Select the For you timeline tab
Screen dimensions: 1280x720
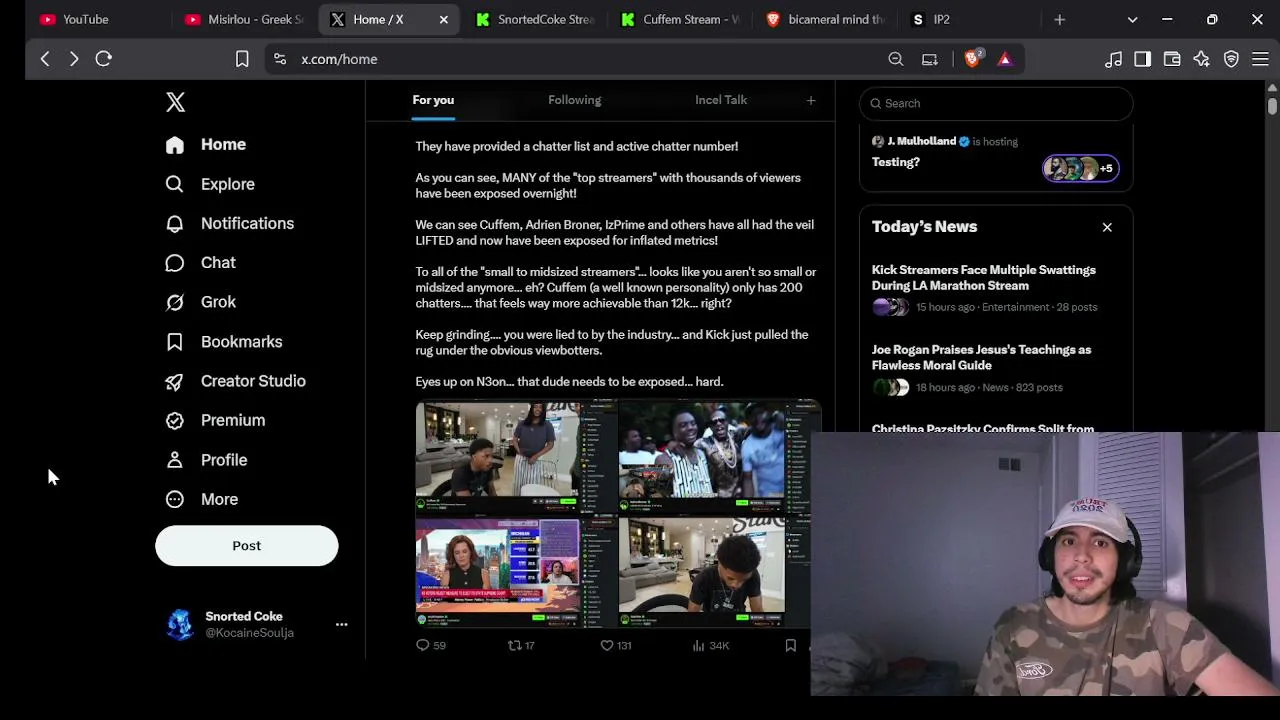point(433,100)
